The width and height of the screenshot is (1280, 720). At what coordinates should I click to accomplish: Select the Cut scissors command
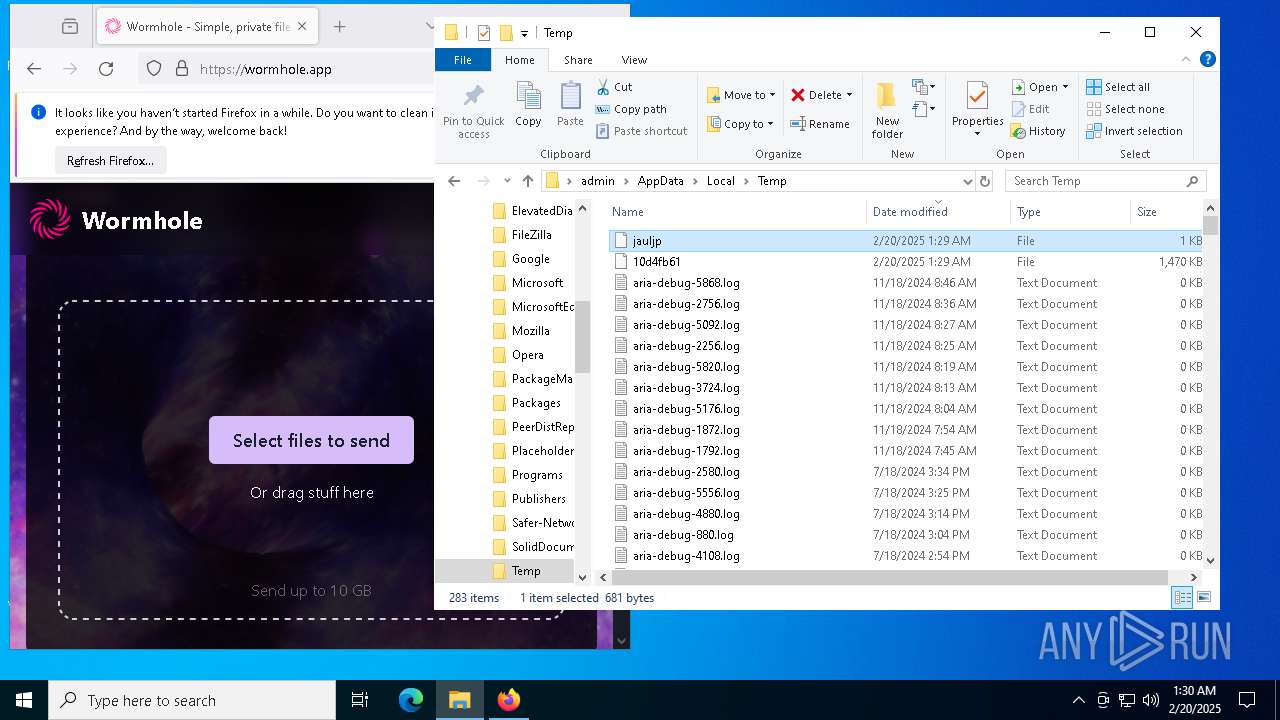[614, 87]
